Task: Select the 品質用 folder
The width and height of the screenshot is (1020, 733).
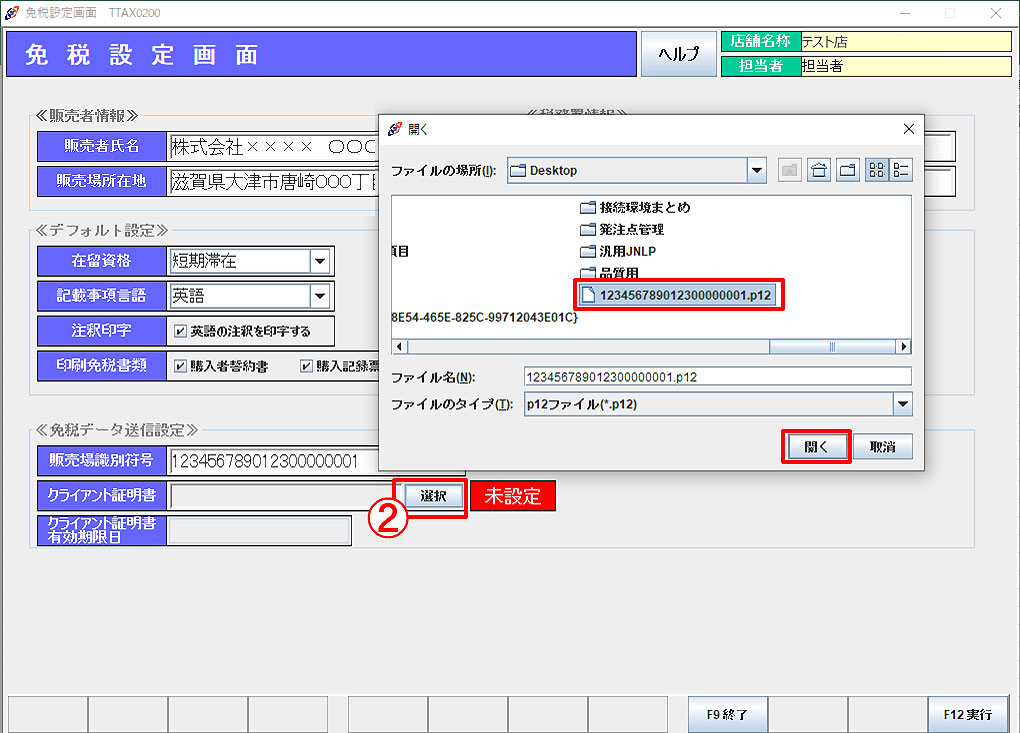Action: [x=610, y=273]
